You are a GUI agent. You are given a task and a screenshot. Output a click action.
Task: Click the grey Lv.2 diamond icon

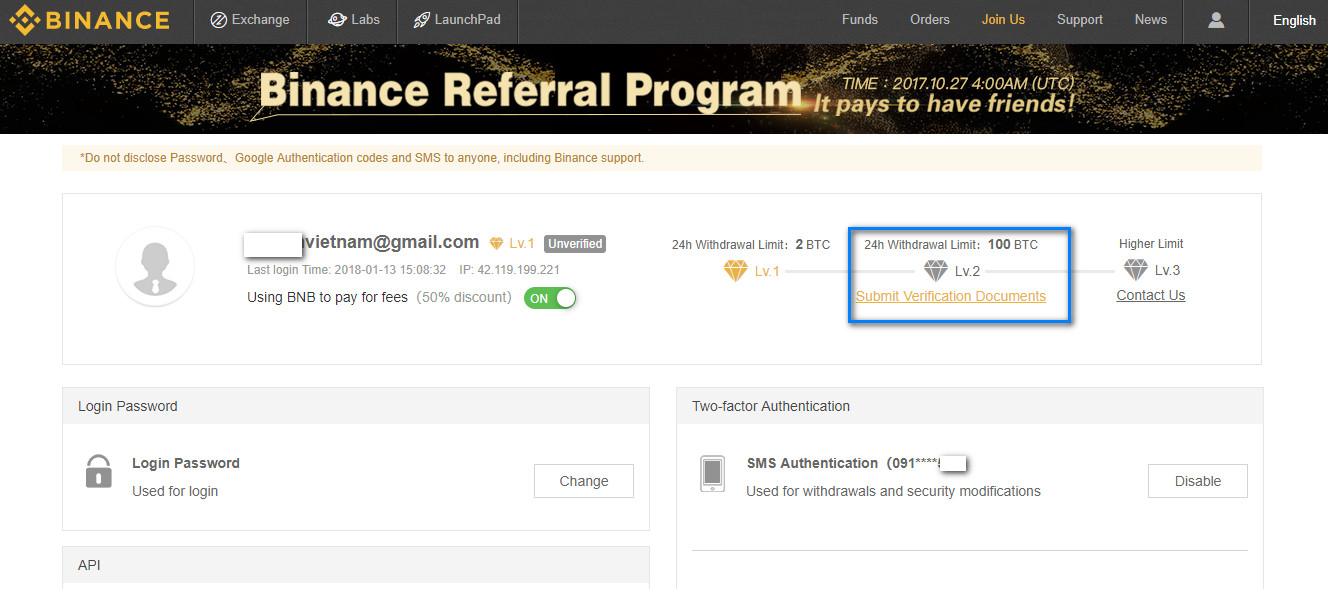click(935, 271)
